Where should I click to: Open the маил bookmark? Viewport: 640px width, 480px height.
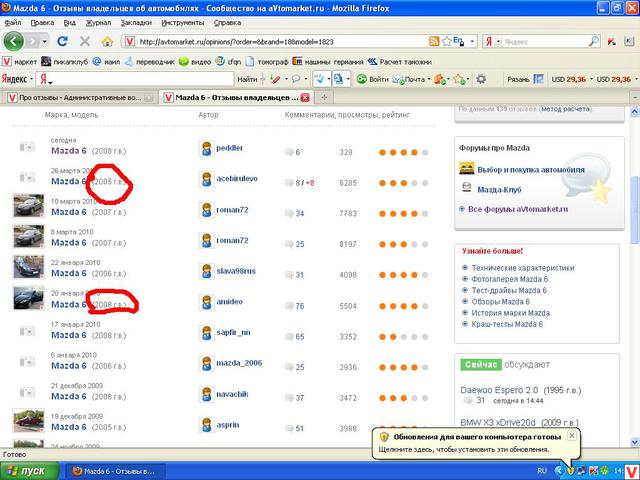(x=107, y=62)
